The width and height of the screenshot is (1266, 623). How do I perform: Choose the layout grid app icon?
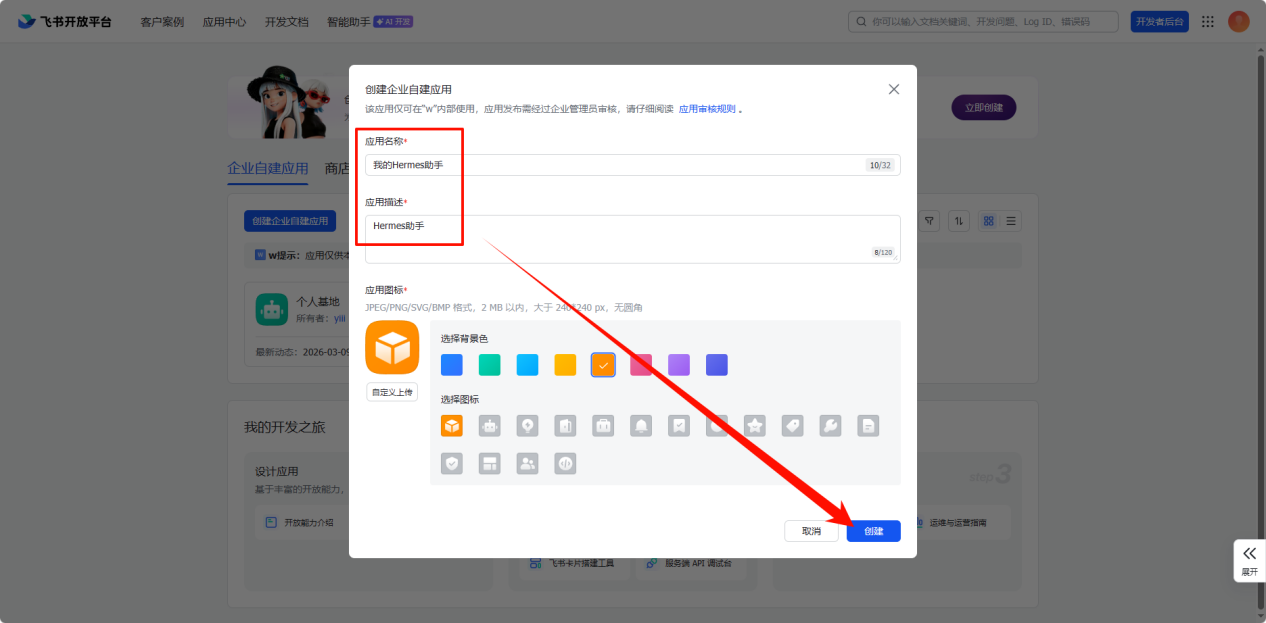pyautogui.click(x=490, y=463)
